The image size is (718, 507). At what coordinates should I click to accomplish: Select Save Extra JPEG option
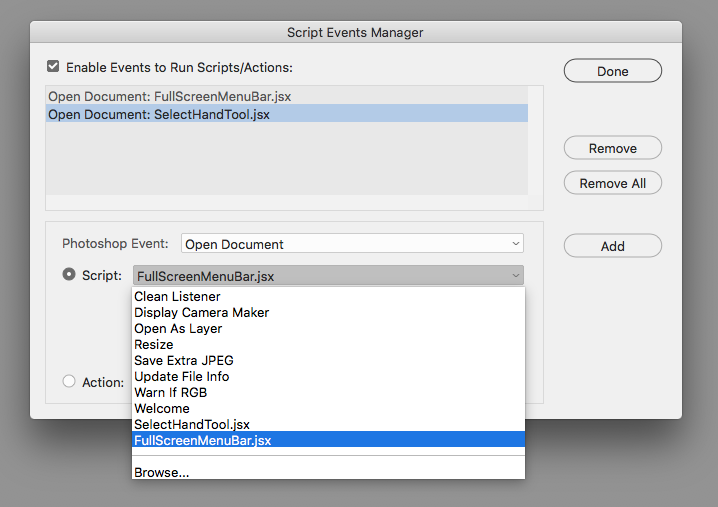click(184, 361)
